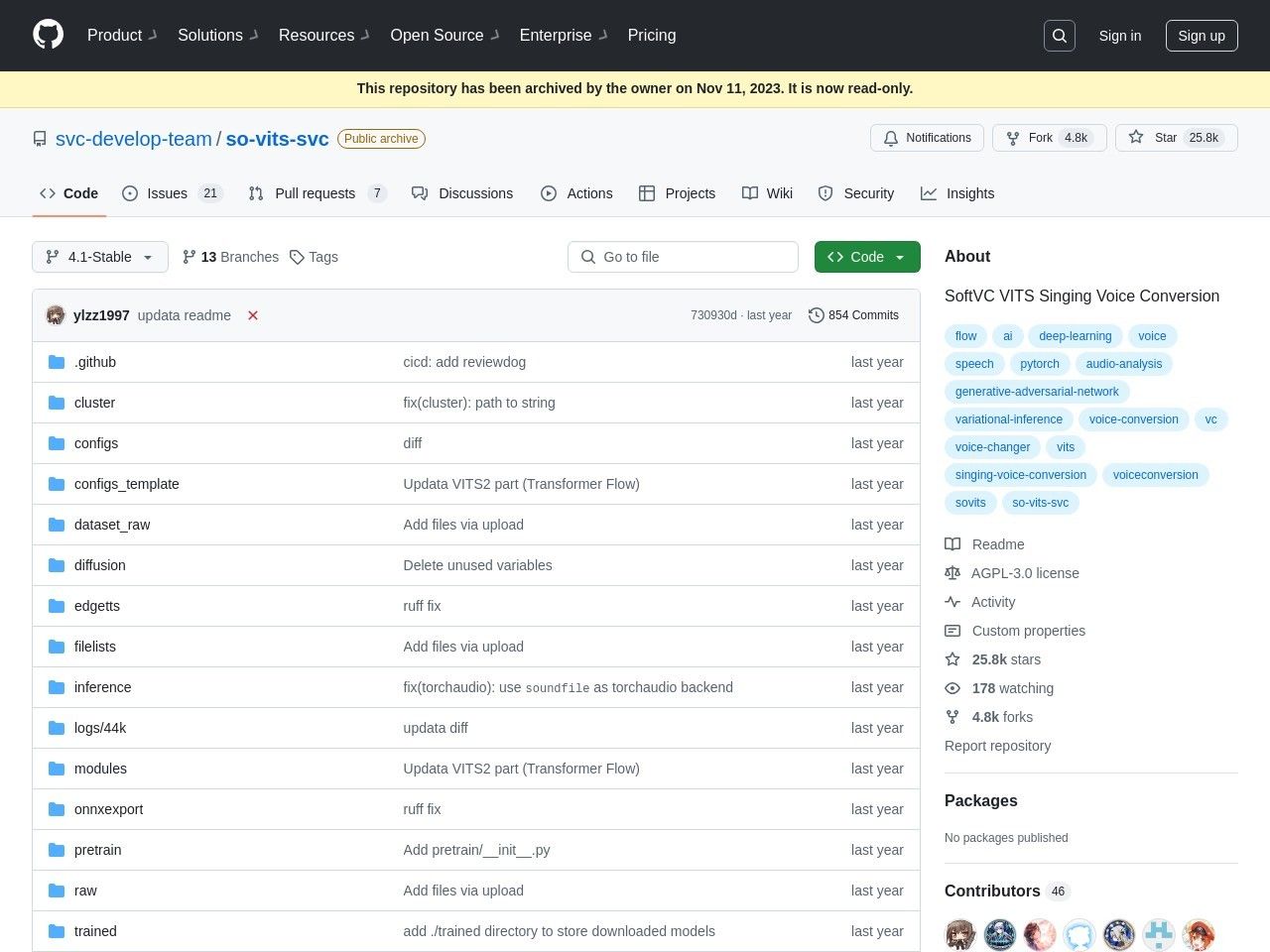1270x952 pixels.
Task: Open the Discussions tab
Action: 462,193
